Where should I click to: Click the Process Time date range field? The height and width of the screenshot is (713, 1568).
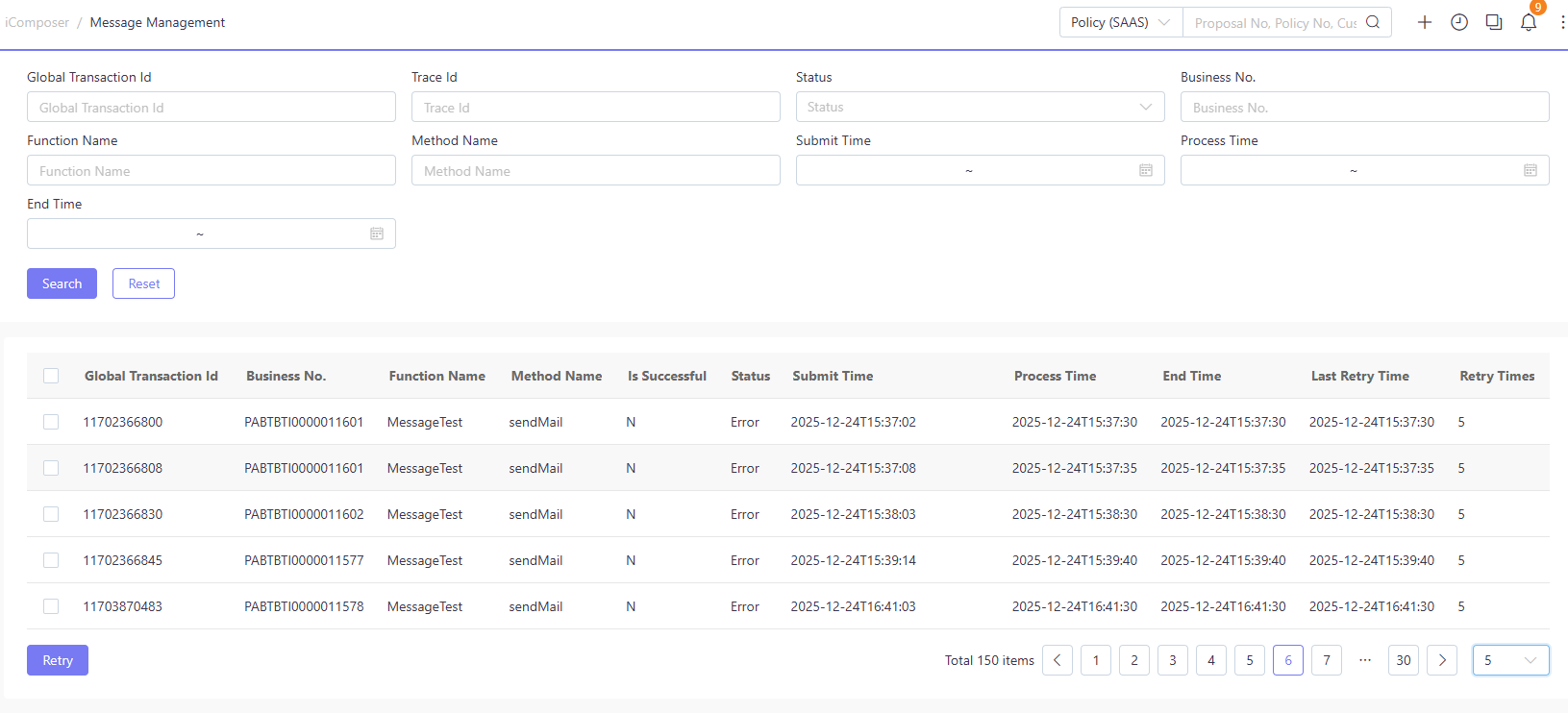coord(1365,170)
